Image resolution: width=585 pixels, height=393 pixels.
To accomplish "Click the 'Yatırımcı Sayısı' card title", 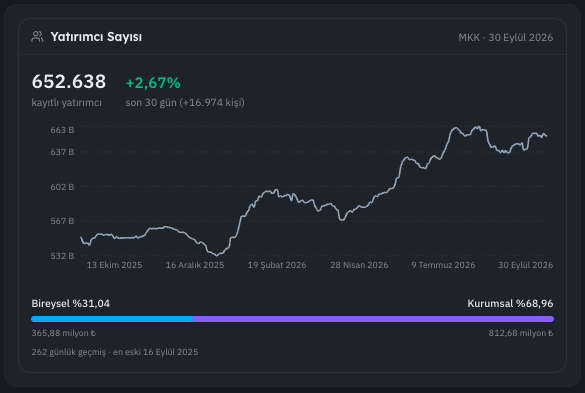I will (96, 37).
